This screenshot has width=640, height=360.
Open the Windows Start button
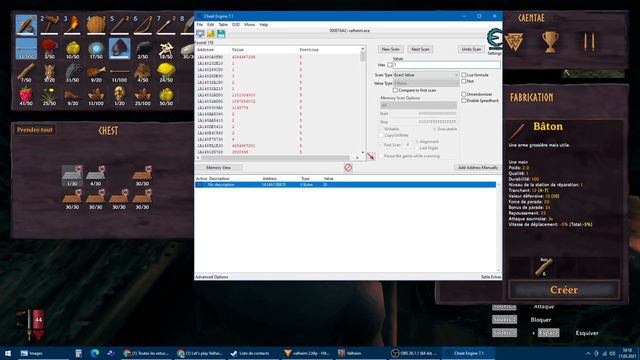[8, 353]
